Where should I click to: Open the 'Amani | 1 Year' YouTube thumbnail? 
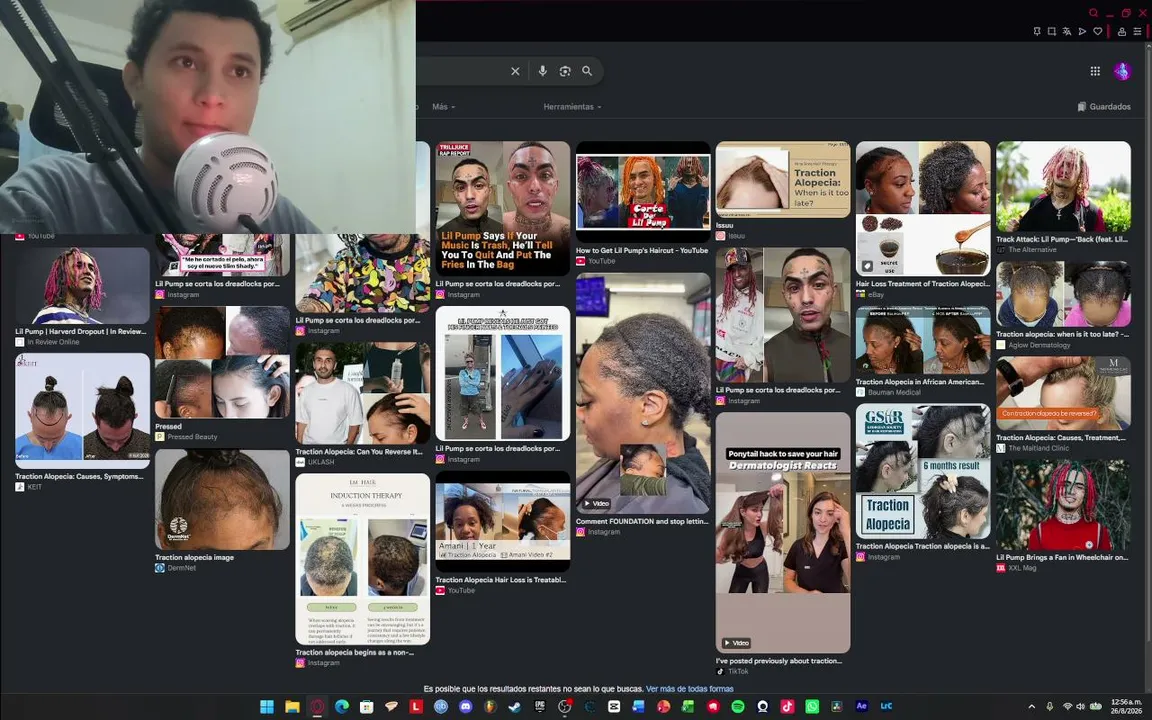pyautogui.click(x=503, y=522)
